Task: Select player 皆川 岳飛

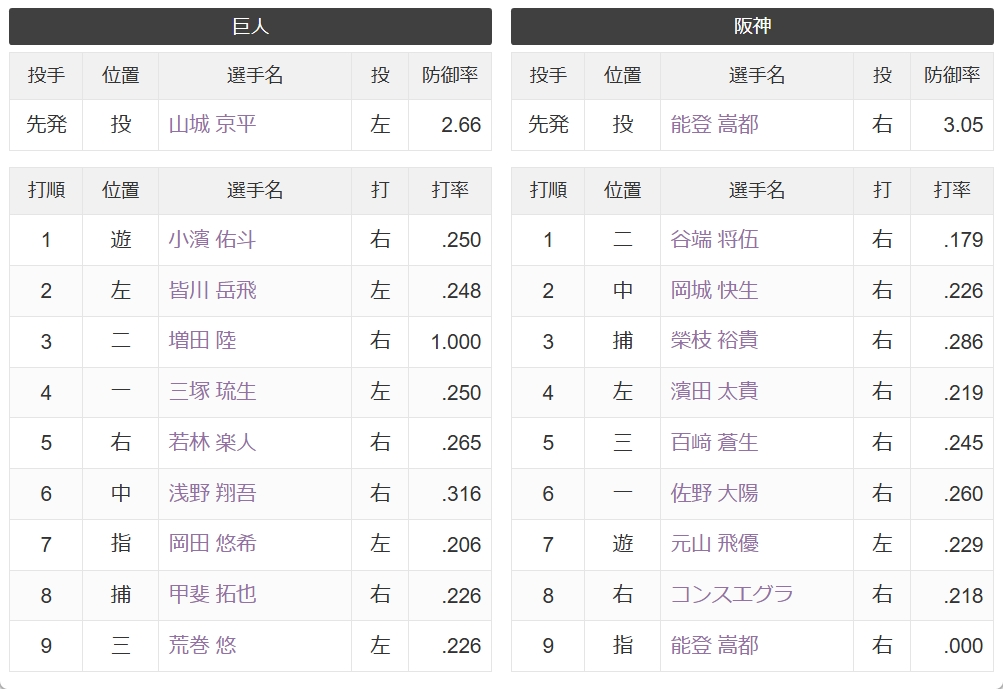Action: [212, 290]
